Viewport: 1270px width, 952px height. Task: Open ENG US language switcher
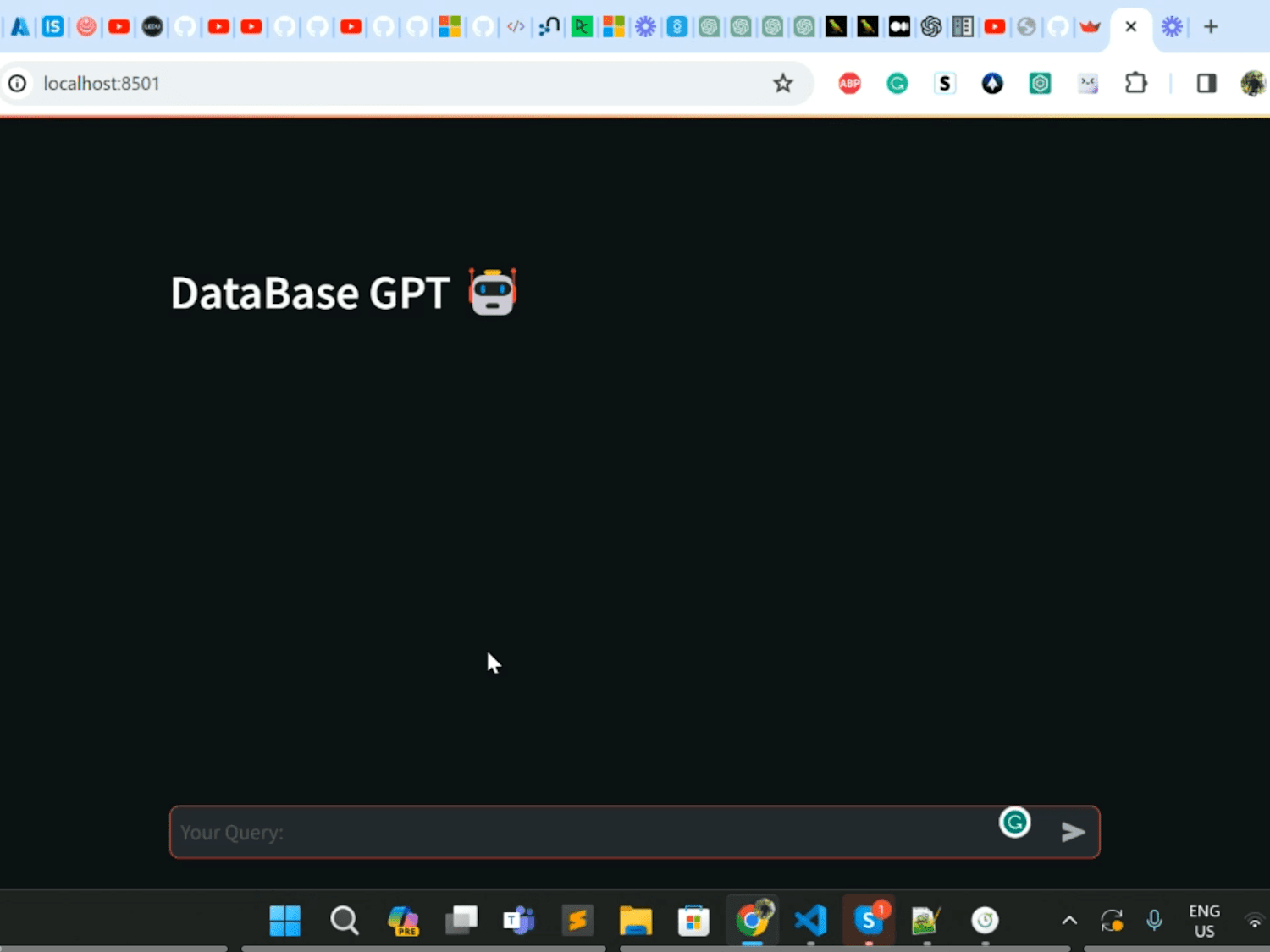(x=1204, y=921)
